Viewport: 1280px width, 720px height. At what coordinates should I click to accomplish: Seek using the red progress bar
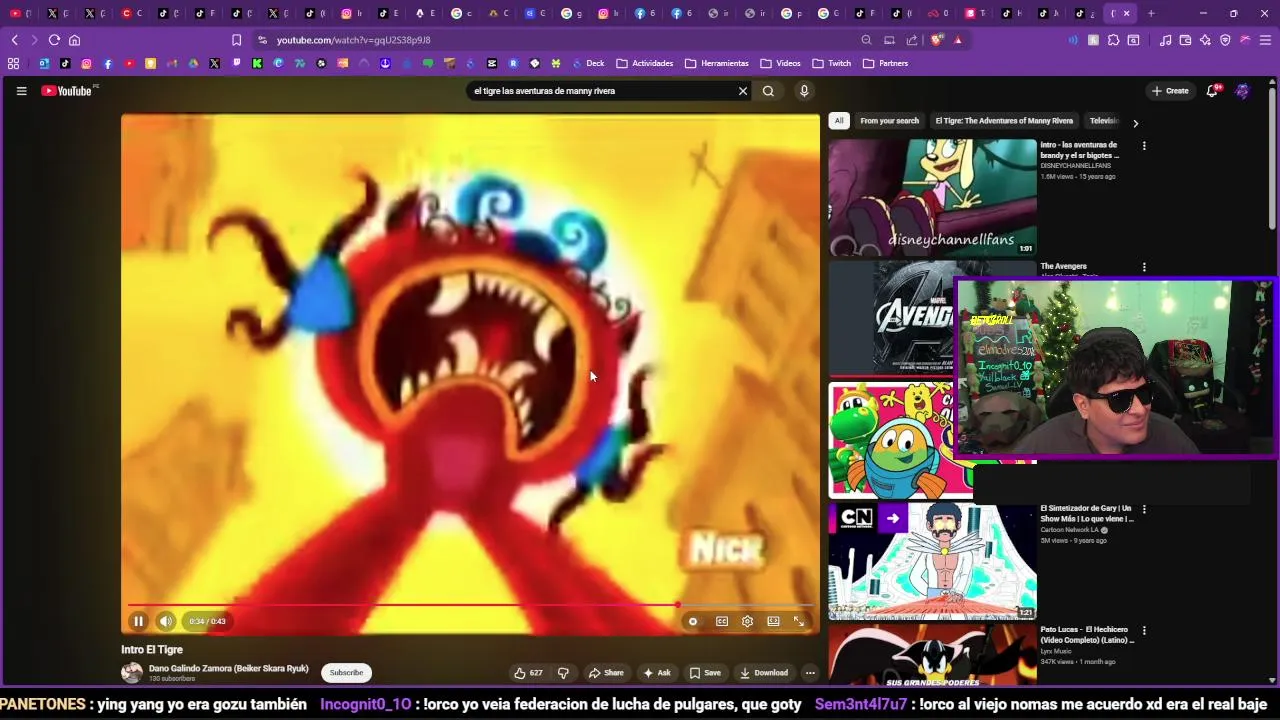pos(470,605)
